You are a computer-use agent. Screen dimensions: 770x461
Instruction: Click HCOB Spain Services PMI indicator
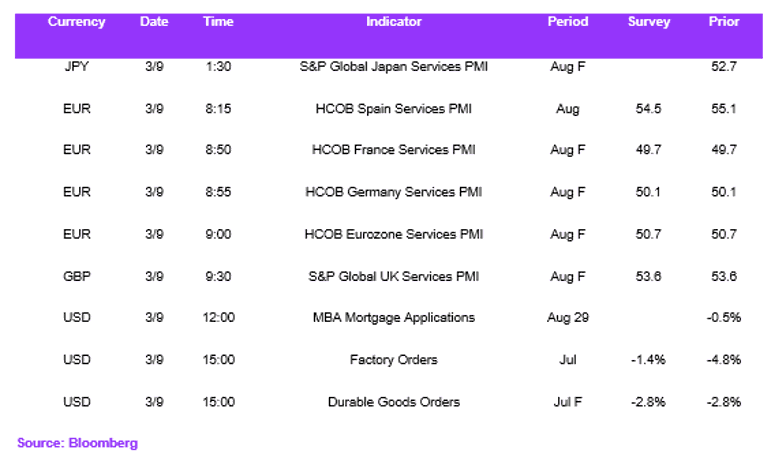(x=393, y=108)
